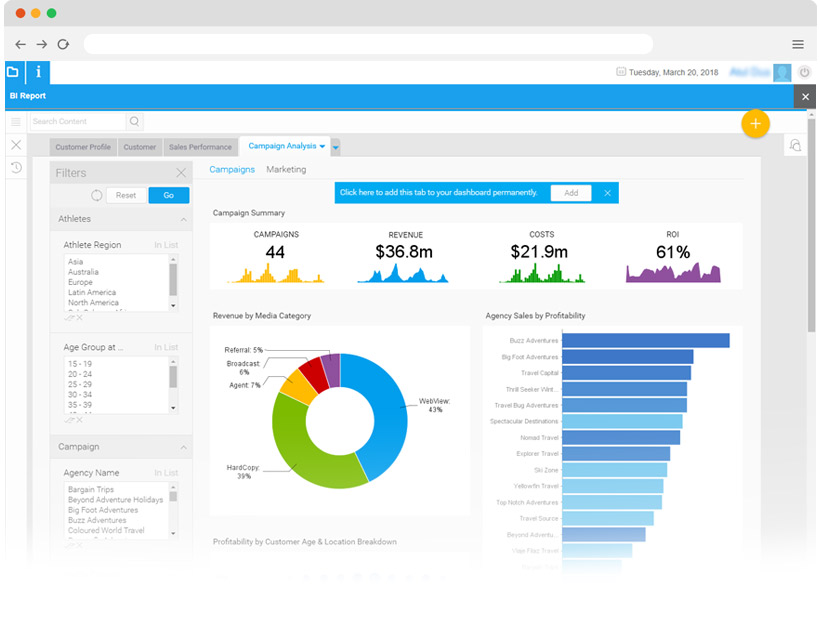Select Europe in Athlete Region list

[80, 282]
